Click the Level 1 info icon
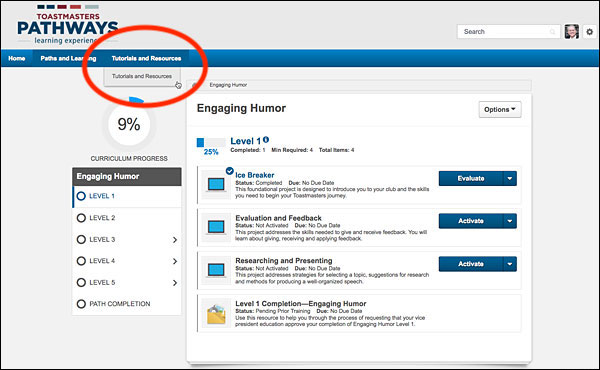600x370 pixels. click(266, 140)
